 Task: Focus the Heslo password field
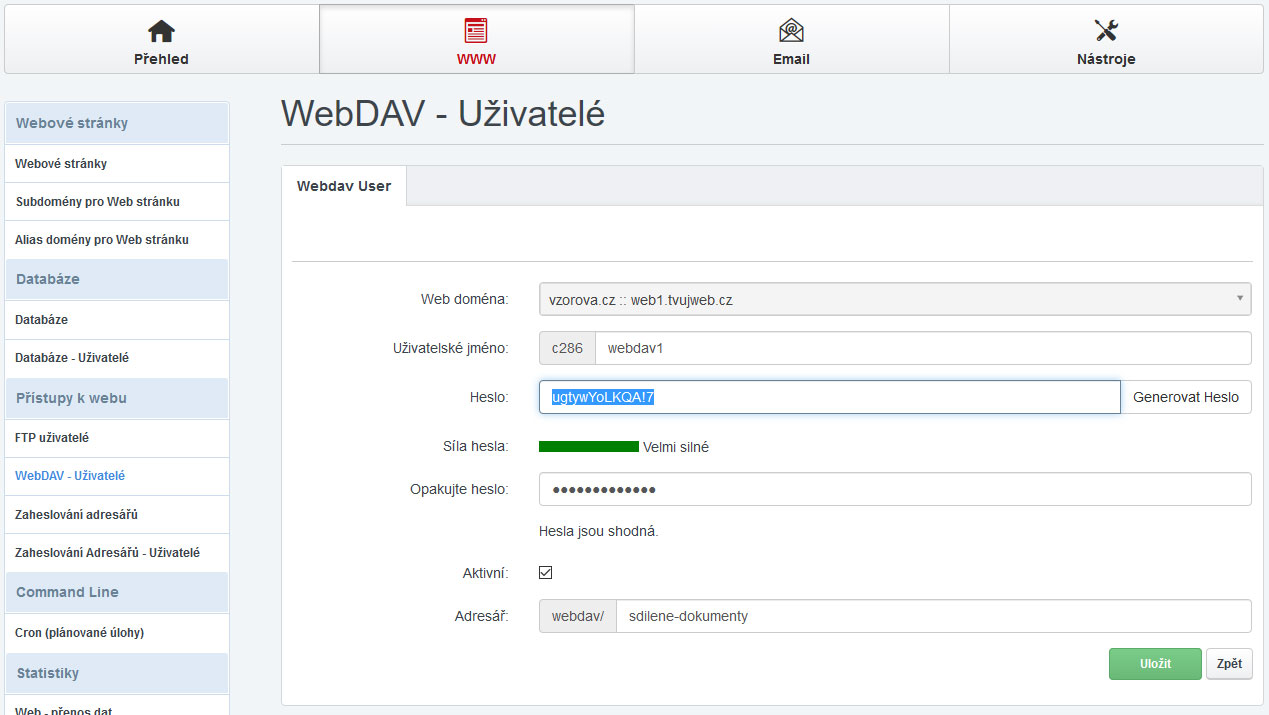[828, 397]
